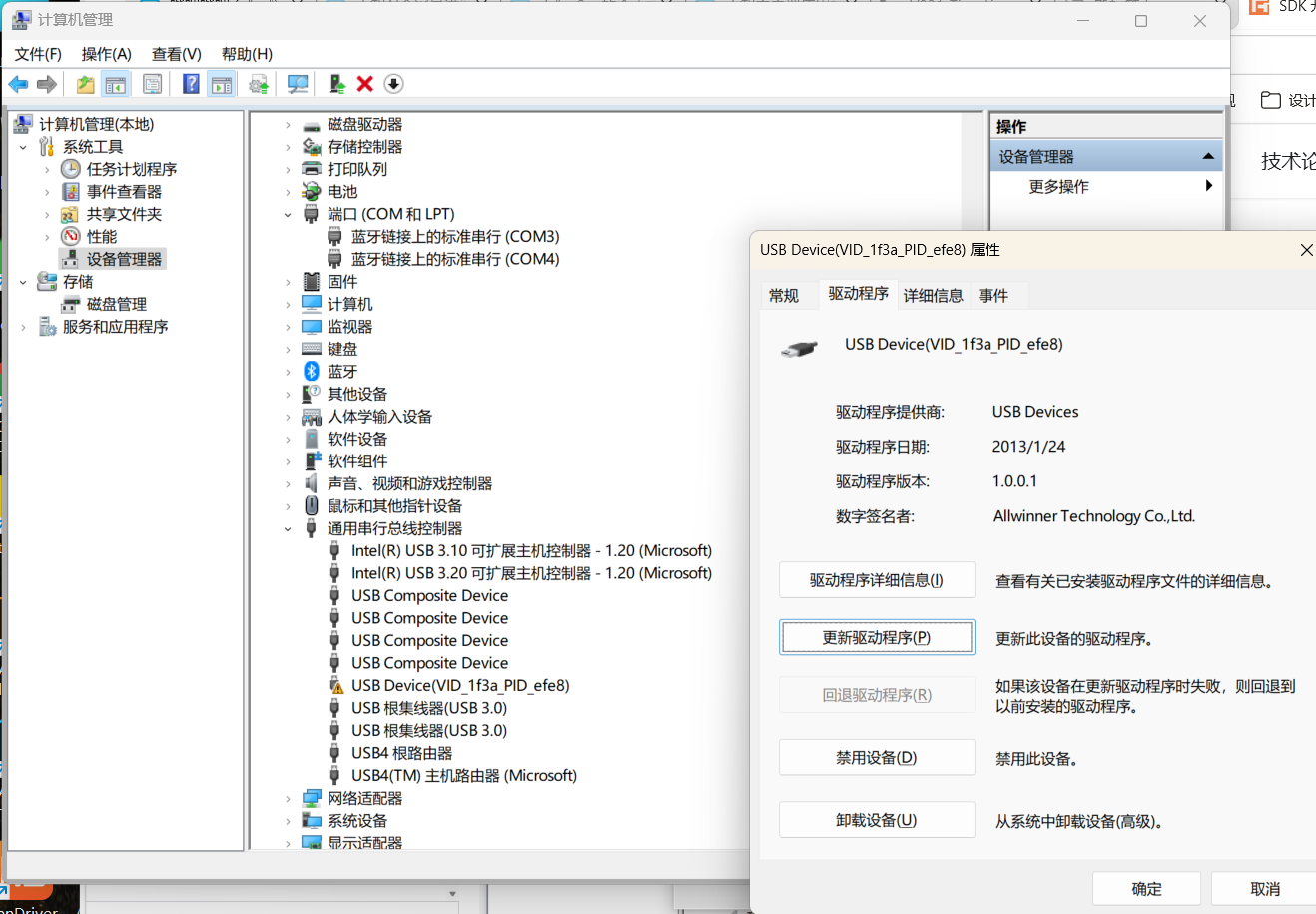The height and width of the screenshot is (914, 1316).
Task: Collapse the 设备管理器 actions section arrow
Action: click(1208, 156)
